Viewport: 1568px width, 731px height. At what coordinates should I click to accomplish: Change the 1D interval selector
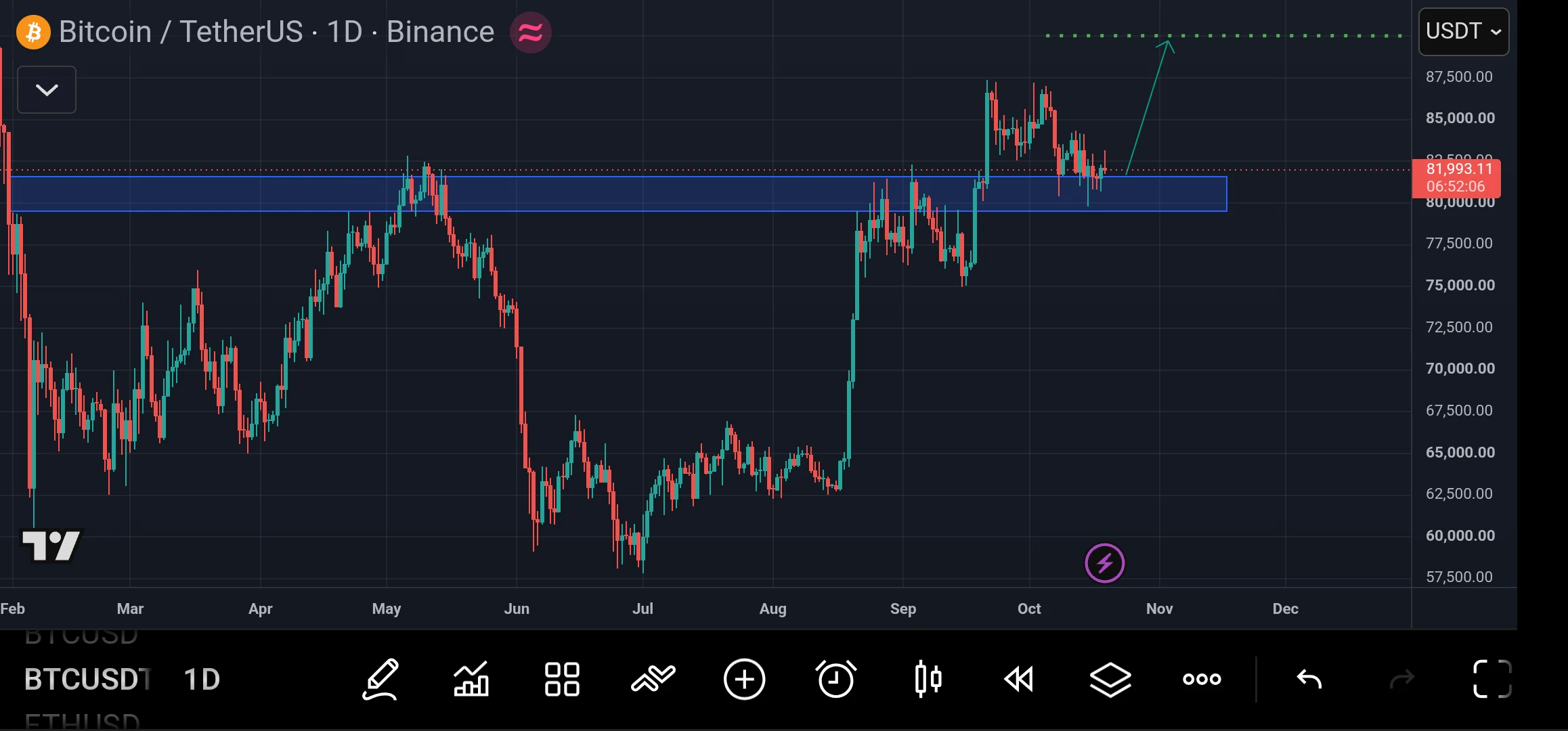coord(202,680)
